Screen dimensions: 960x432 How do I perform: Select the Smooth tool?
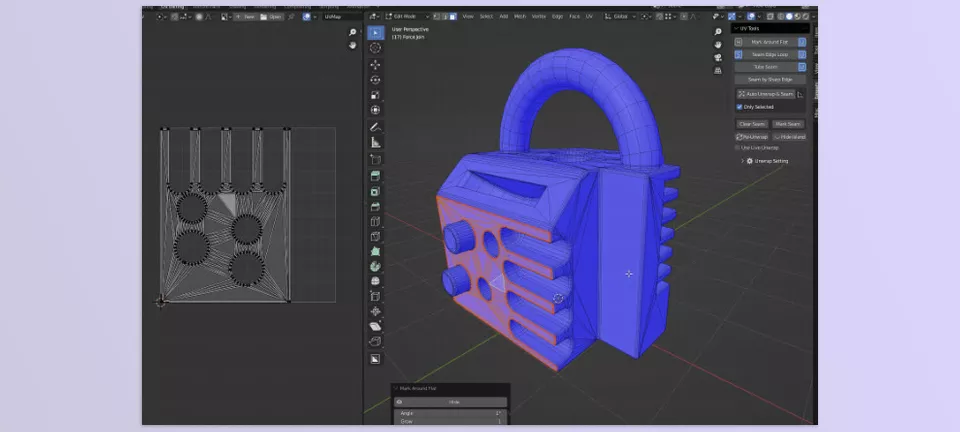(375, 281)
